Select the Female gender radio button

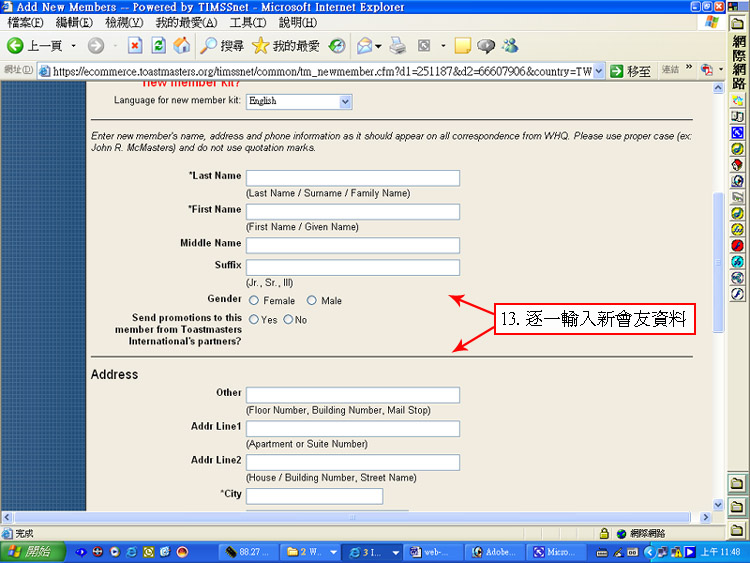pos(254,301)
